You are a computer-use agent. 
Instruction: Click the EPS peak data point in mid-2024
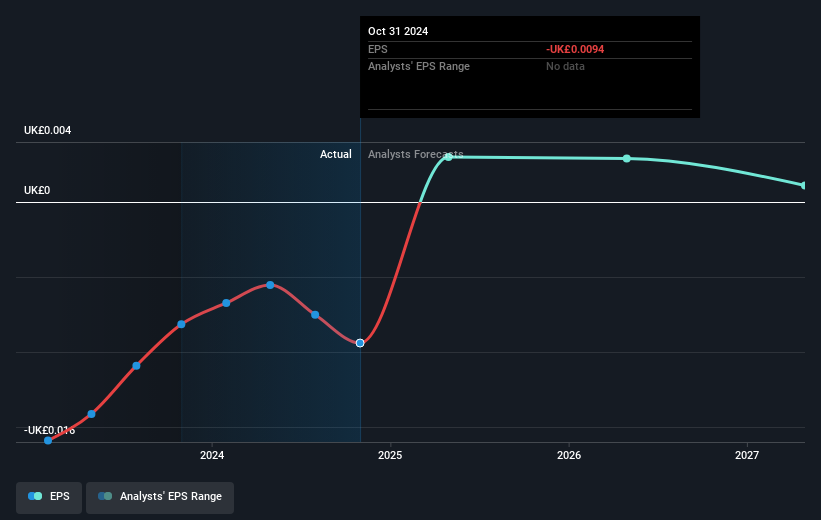pos(270,285)
